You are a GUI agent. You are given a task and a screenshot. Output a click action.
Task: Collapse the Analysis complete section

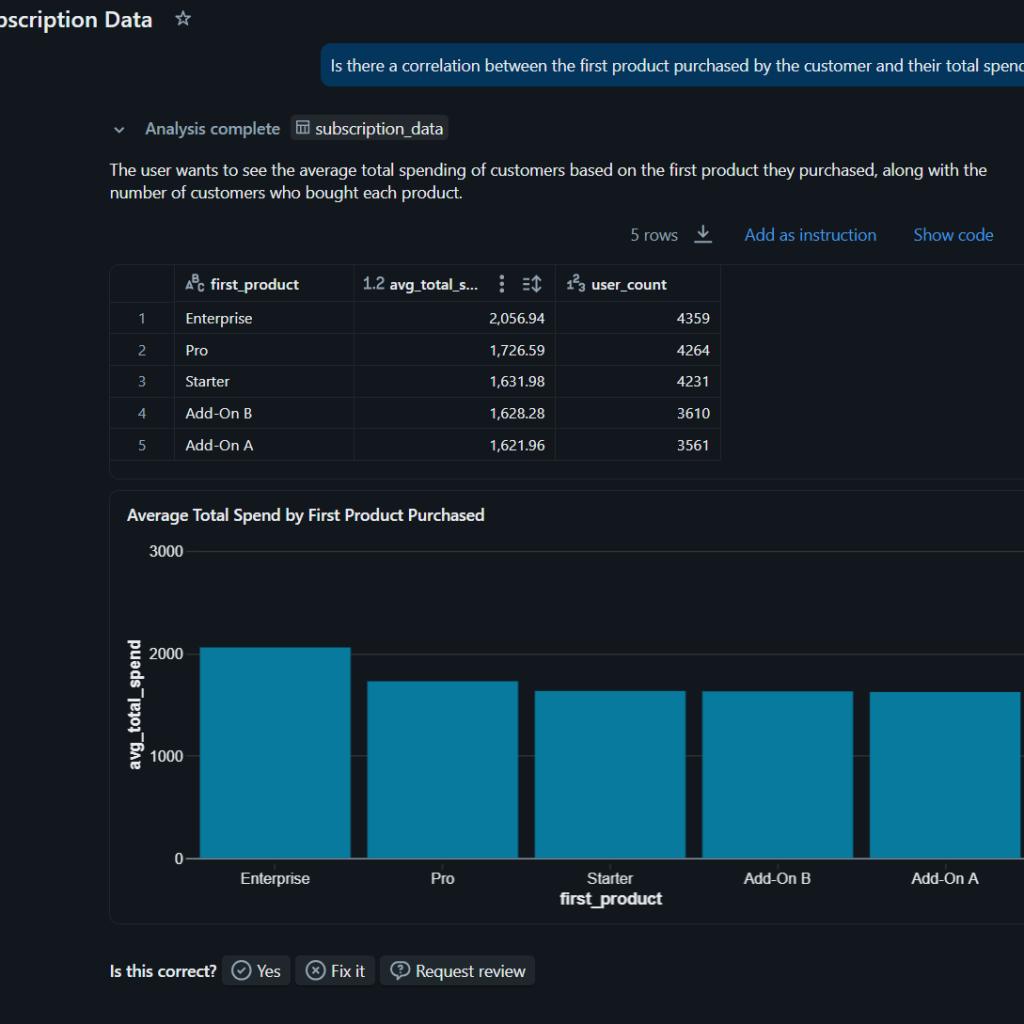point(119,129)
